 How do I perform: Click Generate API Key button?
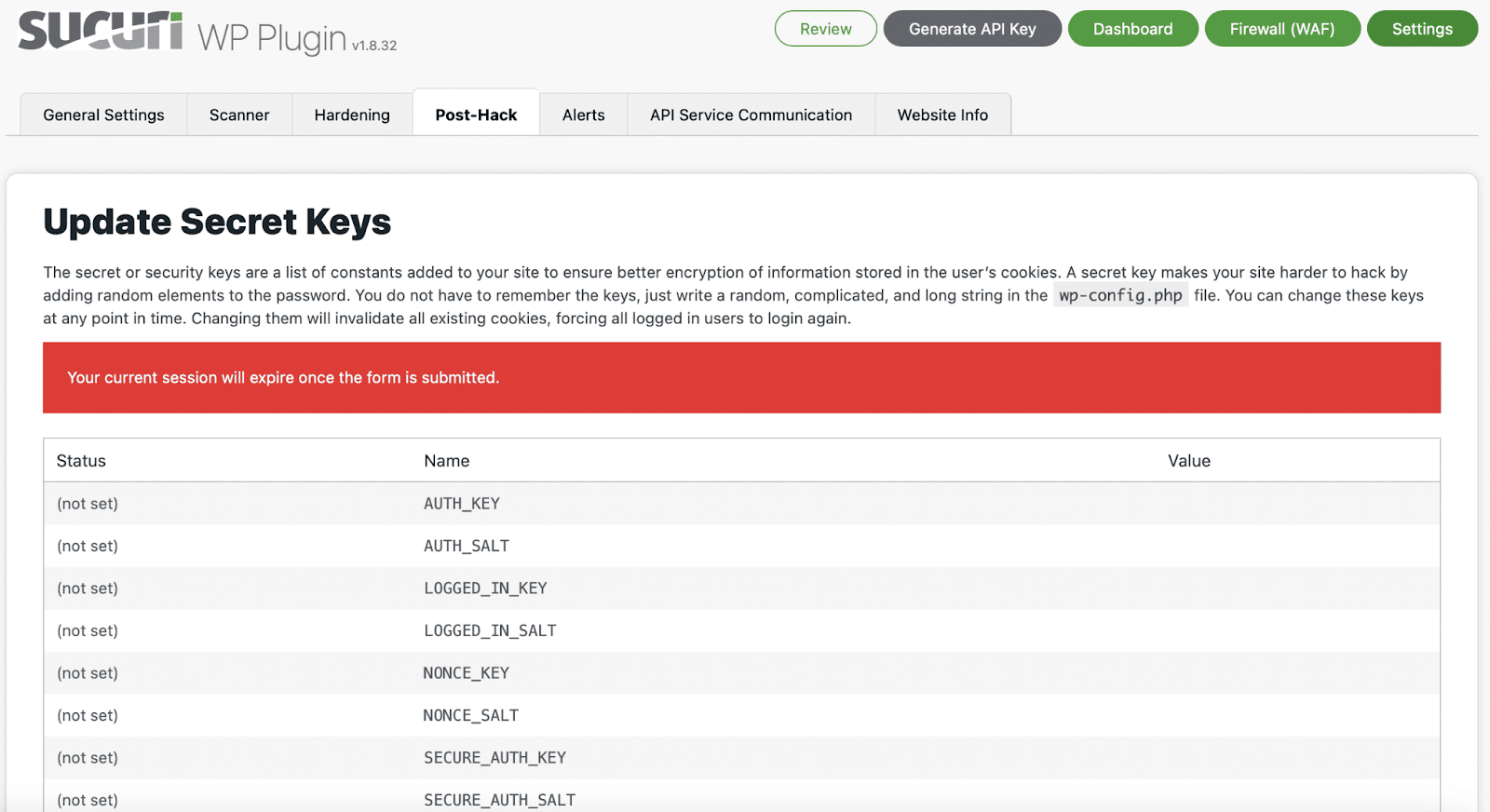click(x=971, y=29)
